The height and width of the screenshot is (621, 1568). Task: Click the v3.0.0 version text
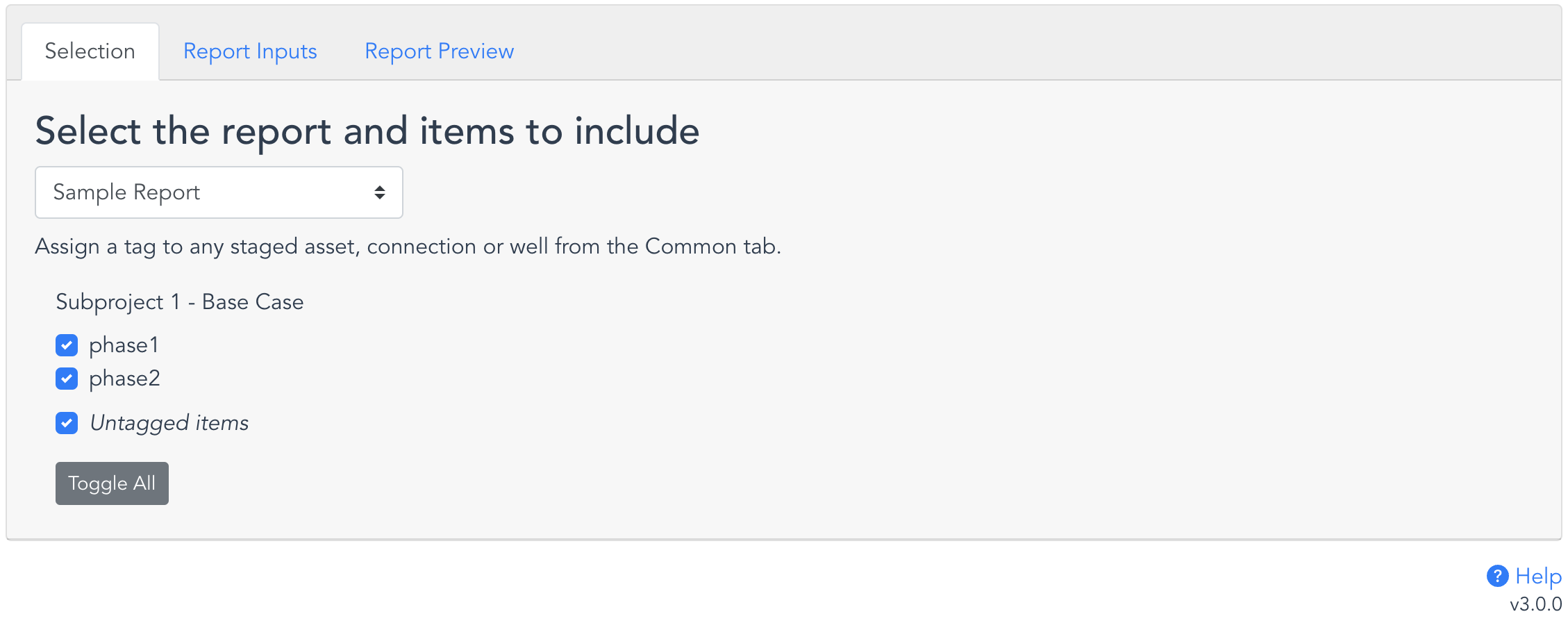(x=1535, y=604)
